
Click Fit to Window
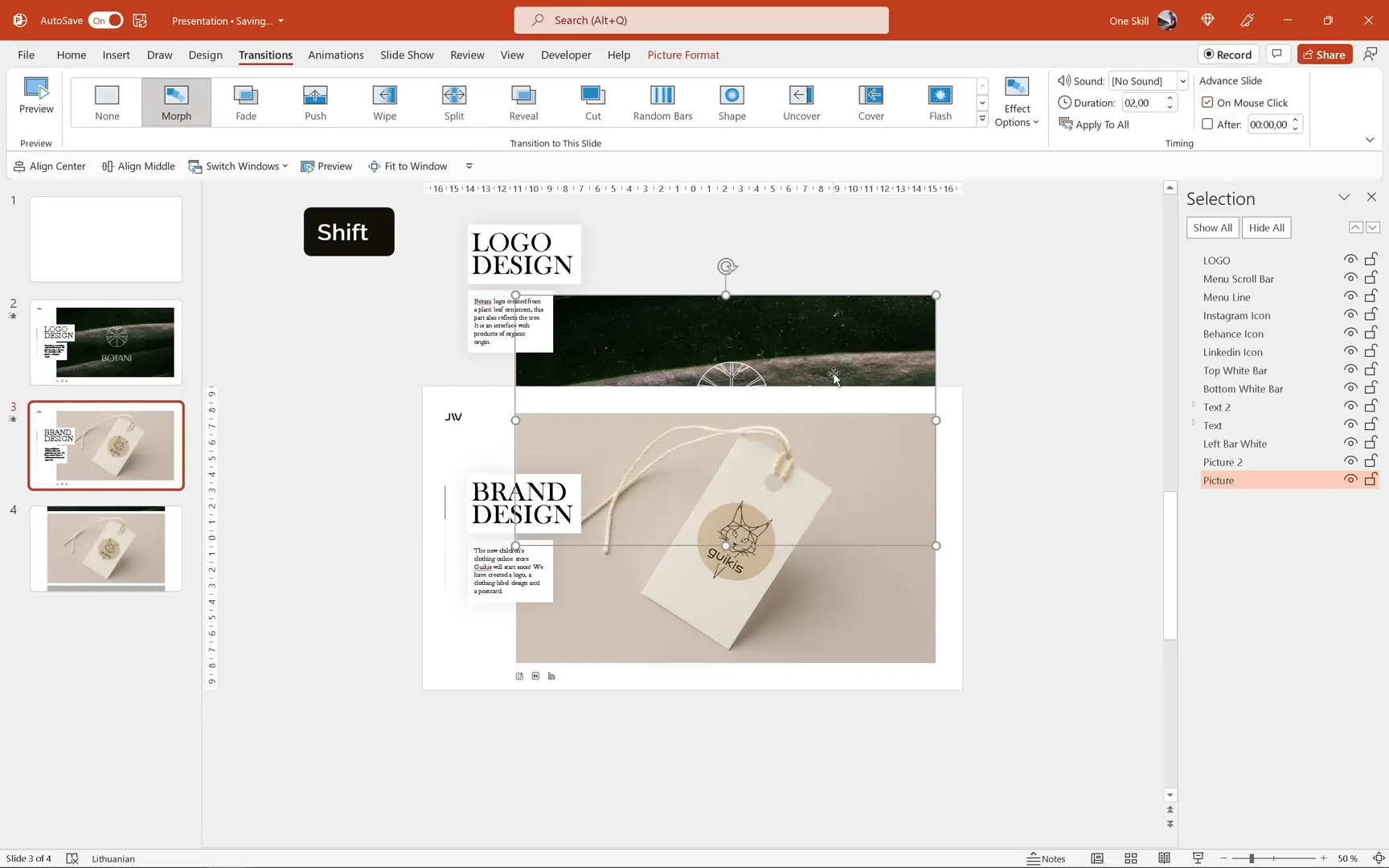pos(408,166)
